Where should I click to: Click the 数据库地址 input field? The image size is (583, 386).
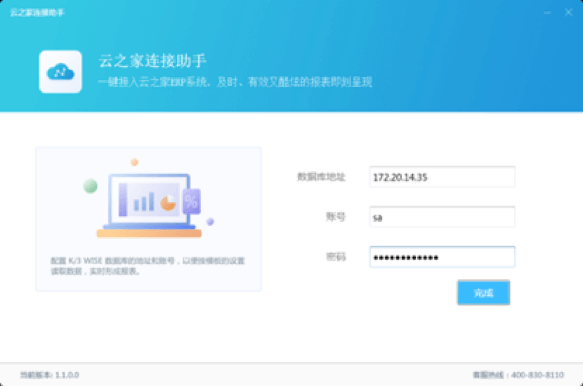442,177
